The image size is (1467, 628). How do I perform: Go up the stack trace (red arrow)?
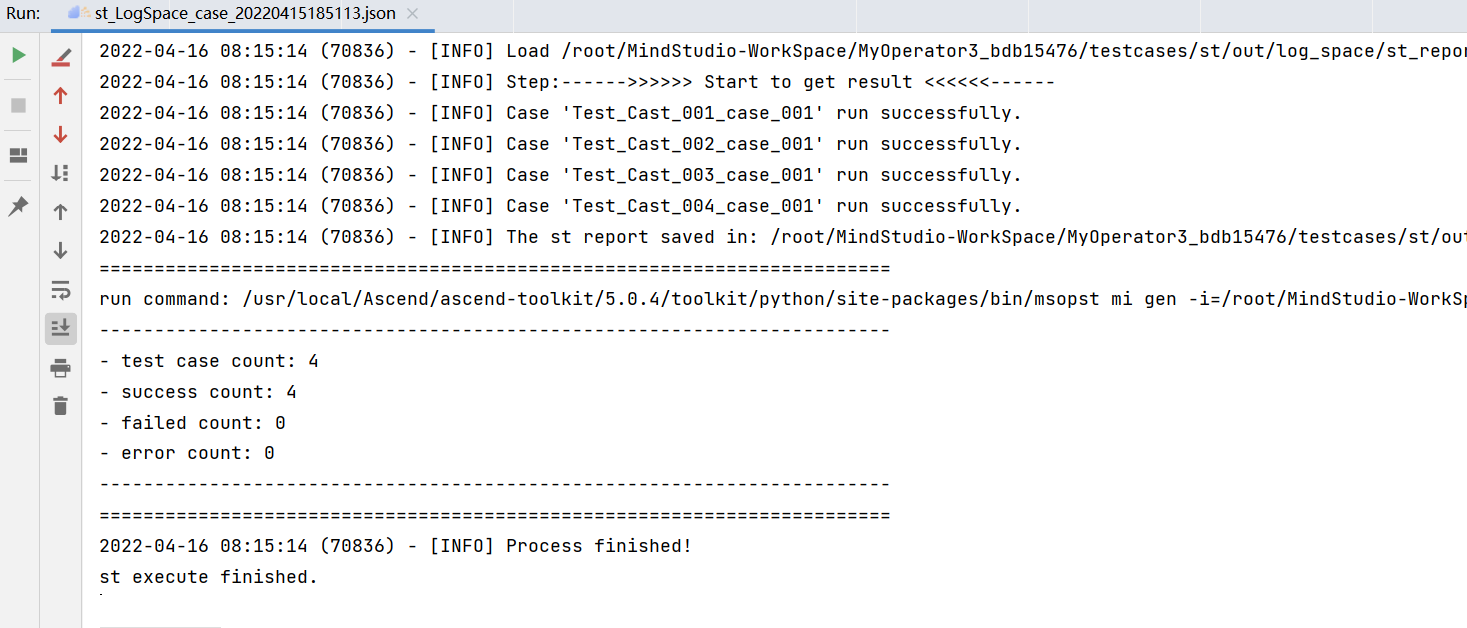pyautogui.click(x=61, y=96)
